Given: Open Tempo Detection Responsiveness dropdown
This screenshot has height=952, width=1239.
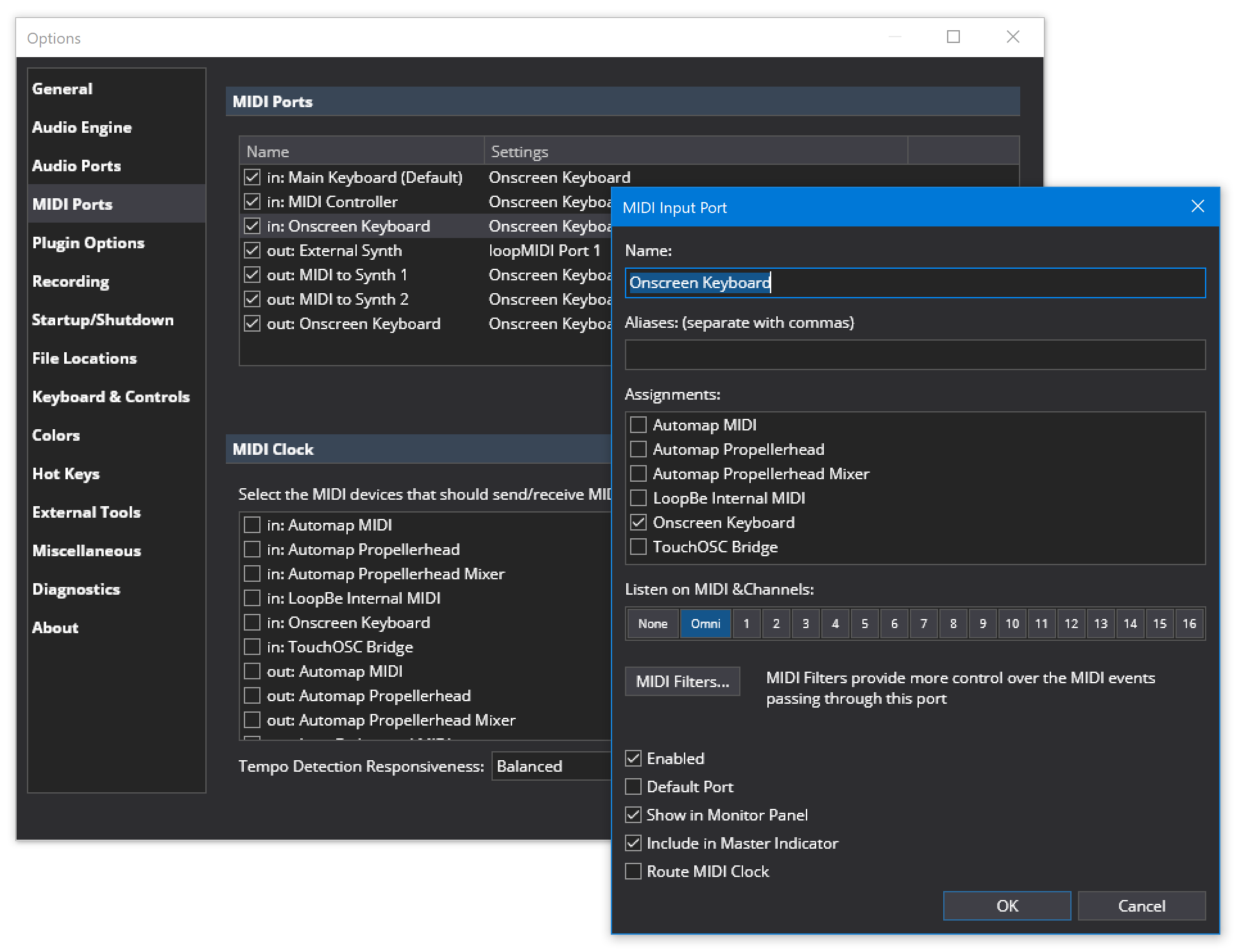Looking at the screenshot, I should pyautogui.click(x=552, y=766).
